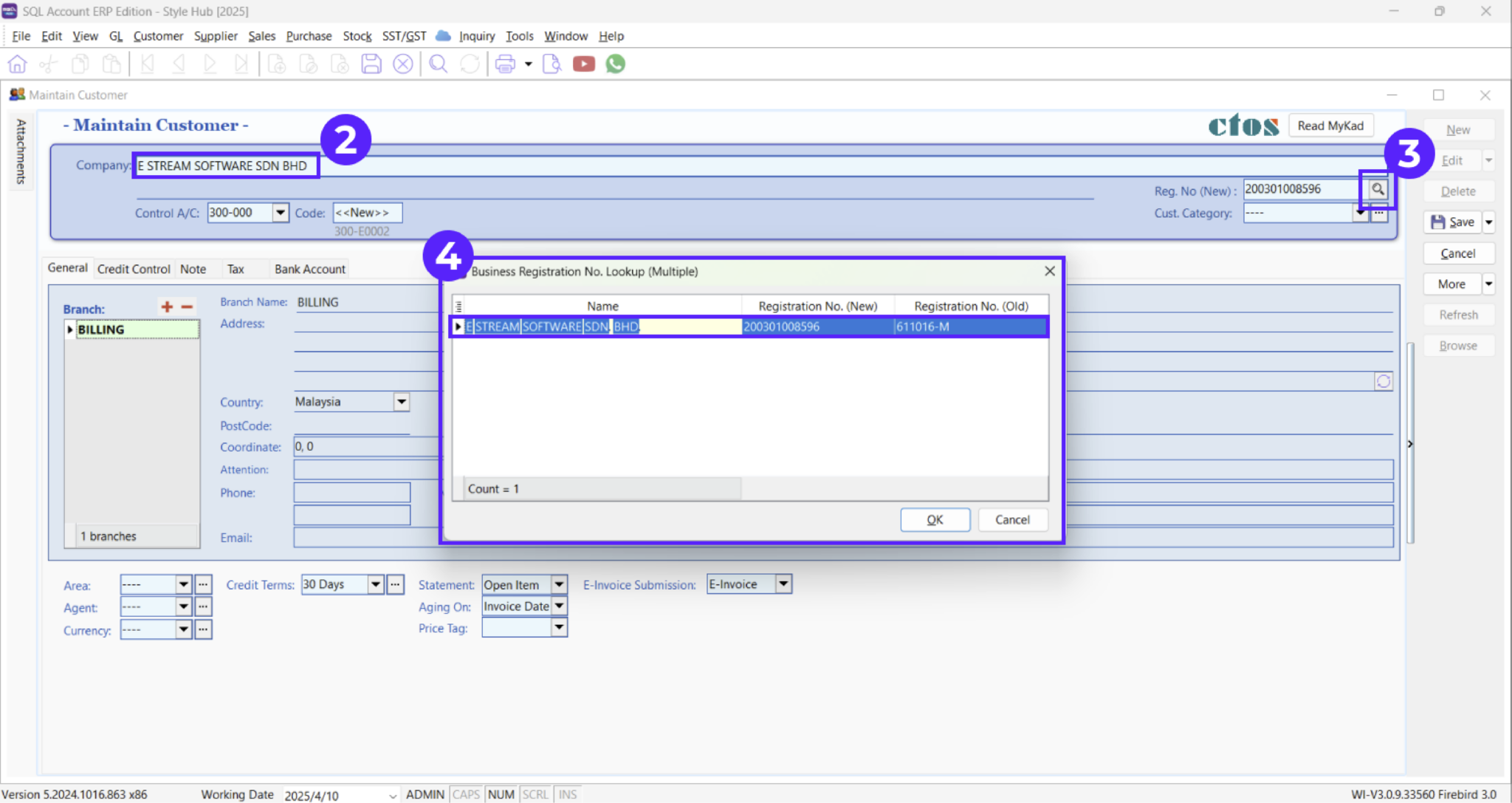The height and width of the screenshot is (803, 1512).
Task: Open the YouTube icon in the toolbar
Action: pos(583,64)
